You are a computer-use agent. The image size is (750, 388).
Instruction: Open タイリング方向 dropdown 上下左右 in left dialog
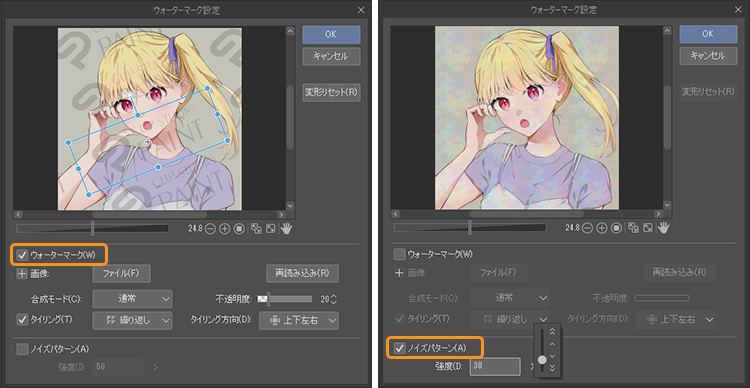[299, 321]
